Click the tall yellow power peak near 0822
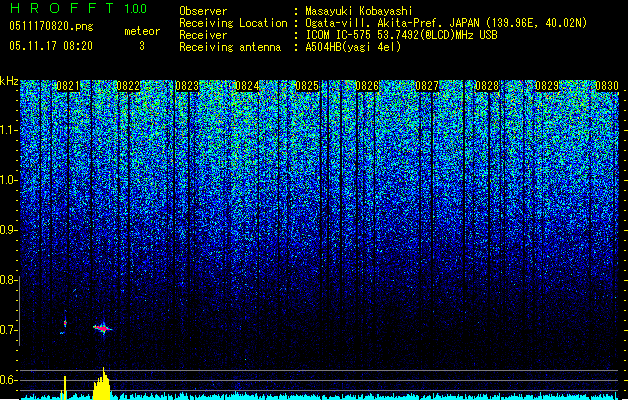This screenshot has height=400, width=629. 102,384
